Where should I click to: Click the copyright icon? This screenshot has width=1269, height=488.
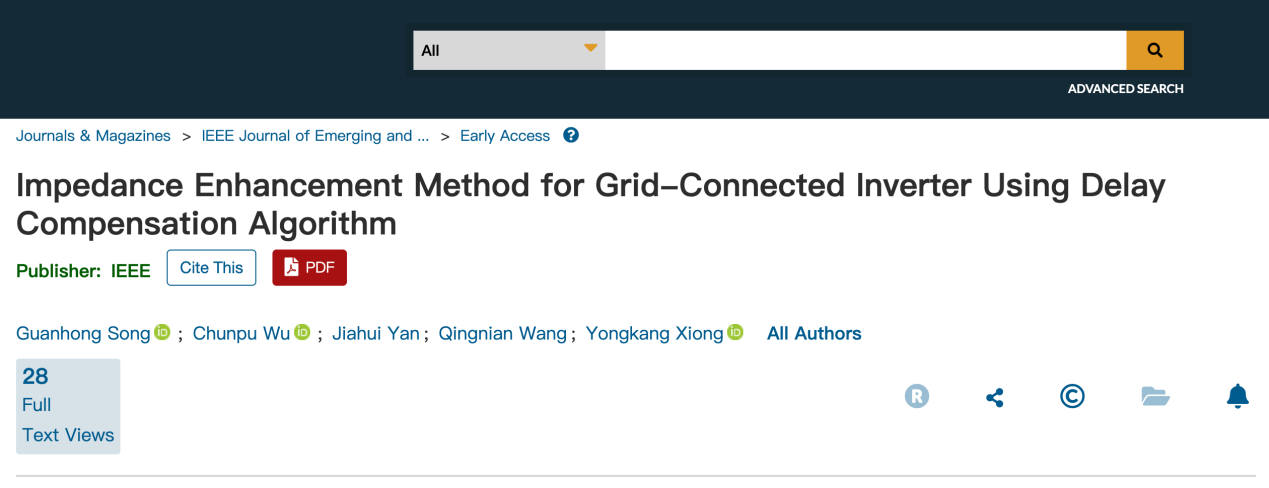(x=1072, y=397)
